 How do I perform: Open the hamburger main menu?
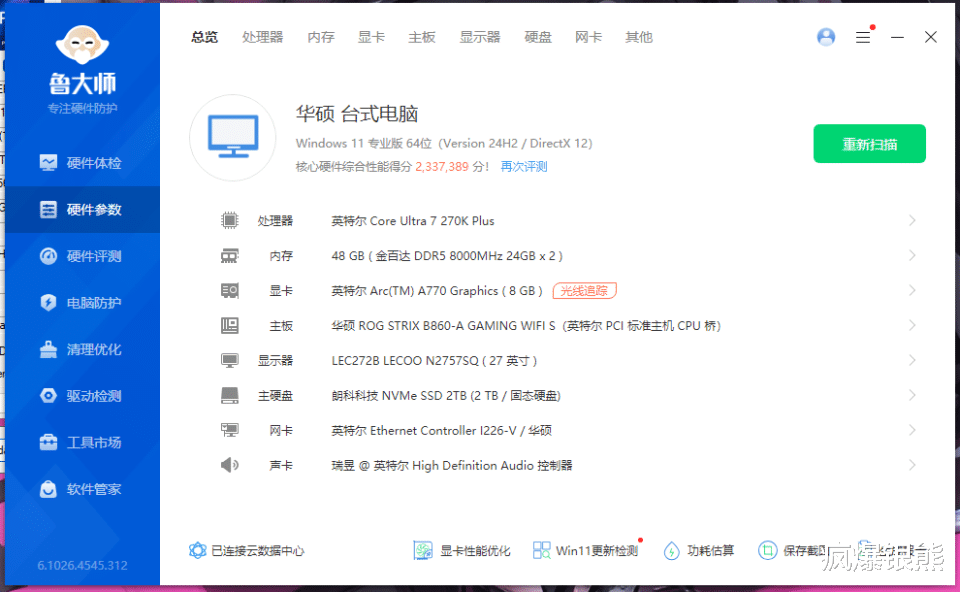coord(863,37)
